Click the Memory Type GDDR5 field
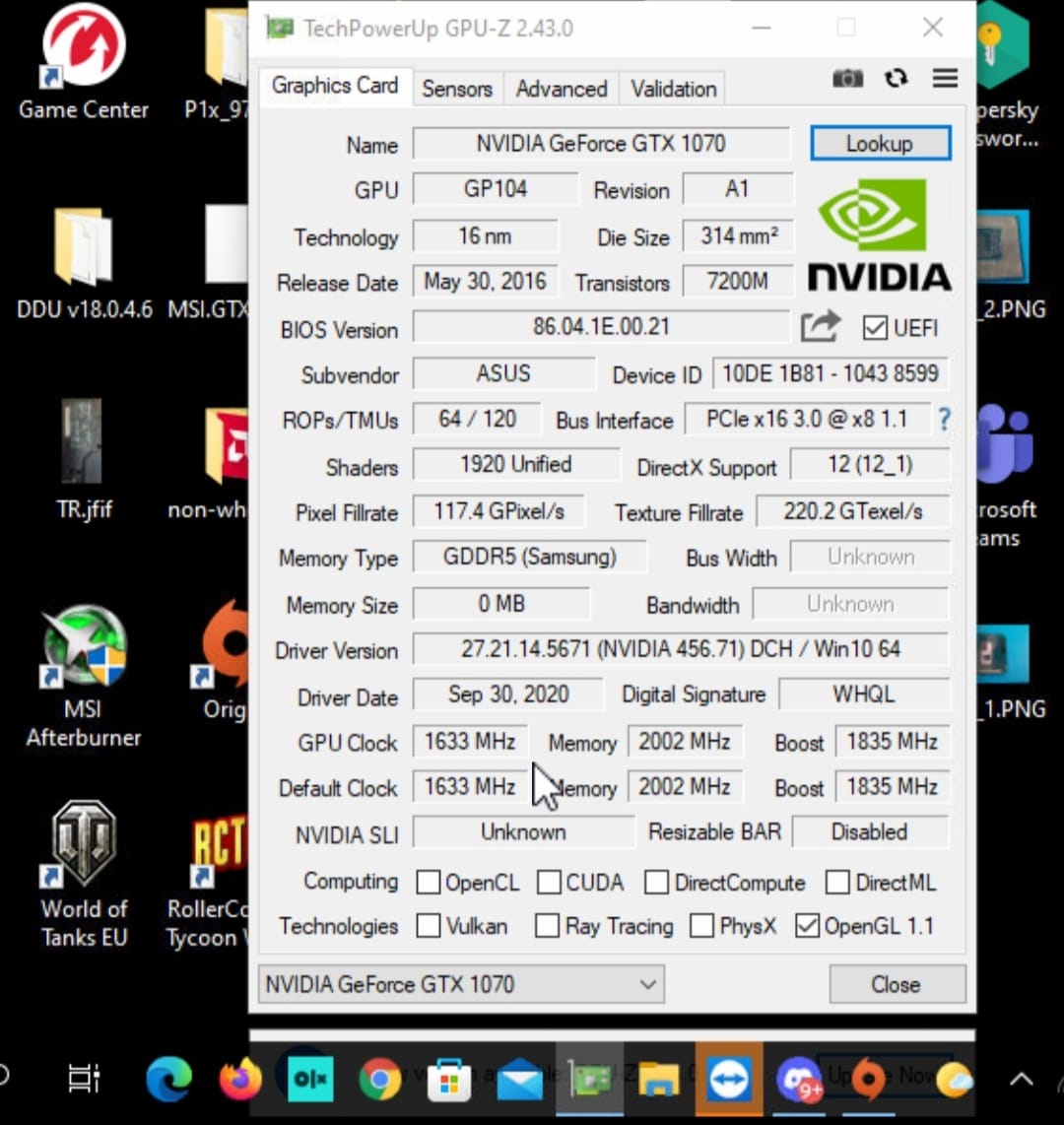 (529, 557)
